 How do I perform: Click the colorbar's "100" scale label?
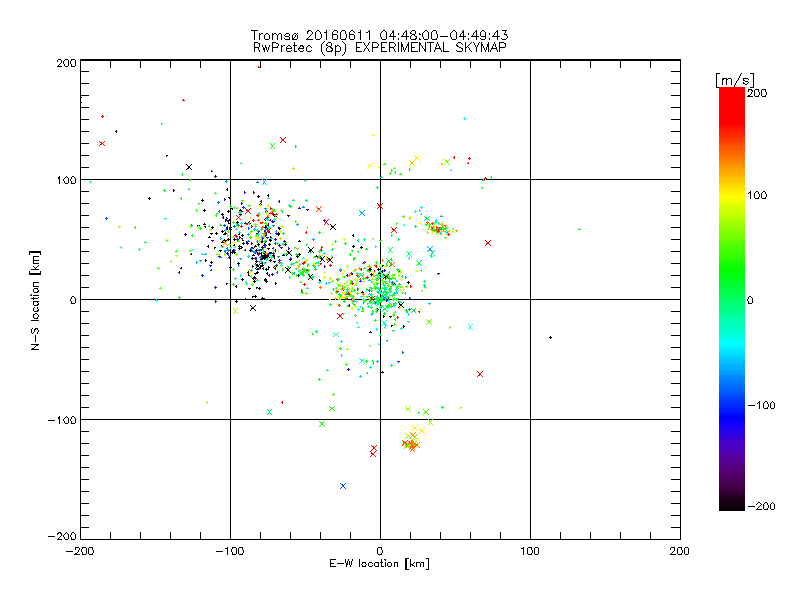point(757,195)
